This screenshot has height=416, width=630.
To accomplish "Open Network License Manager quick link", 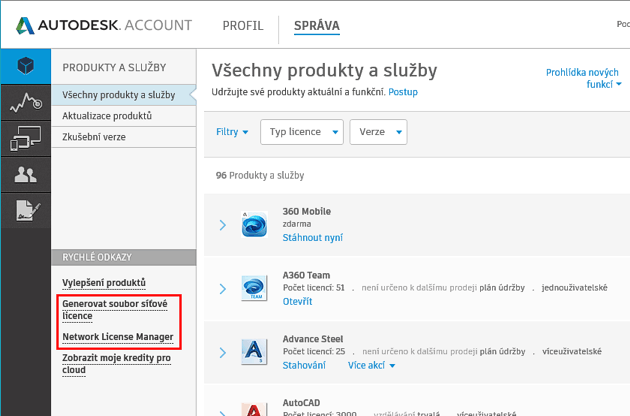I will (118, 337).
